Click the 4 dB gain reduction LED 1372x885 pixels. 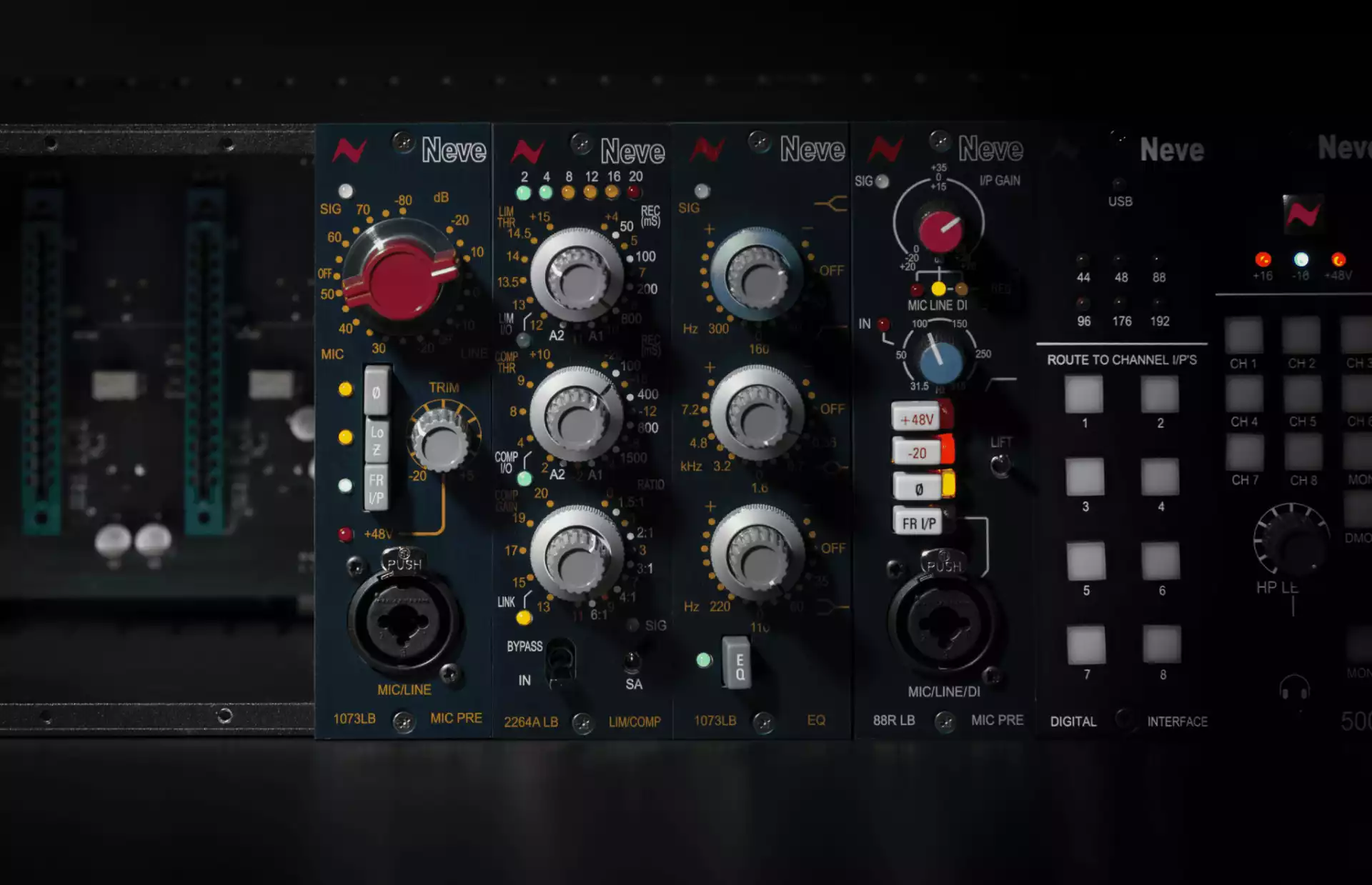tap(546, 193)
